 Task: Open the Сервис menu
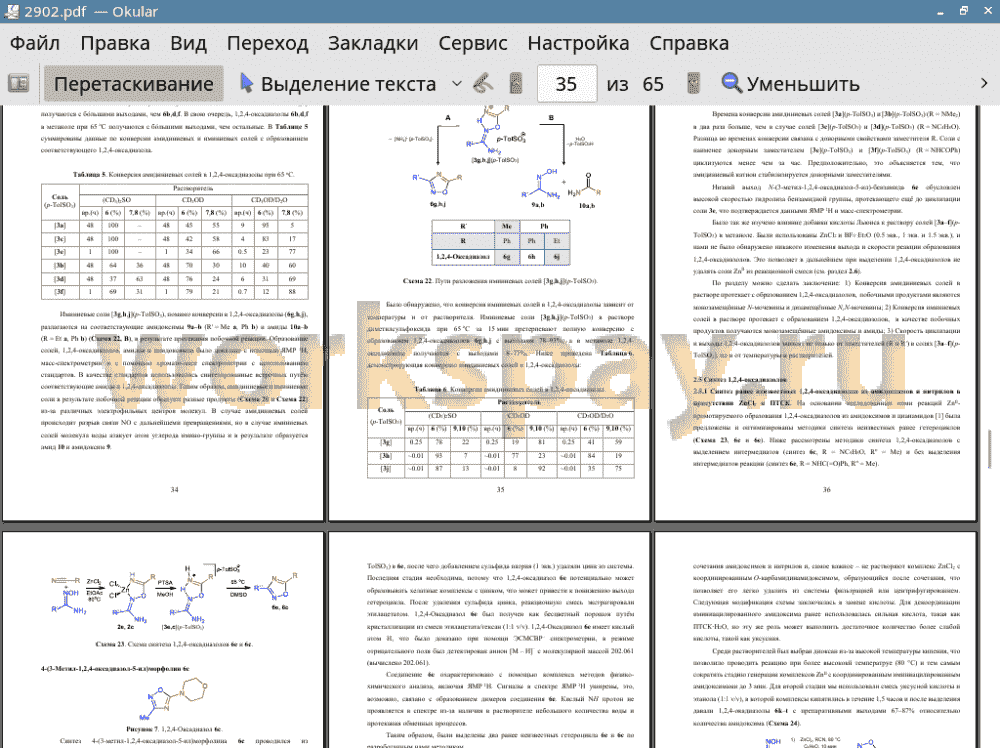pos(473,43)
